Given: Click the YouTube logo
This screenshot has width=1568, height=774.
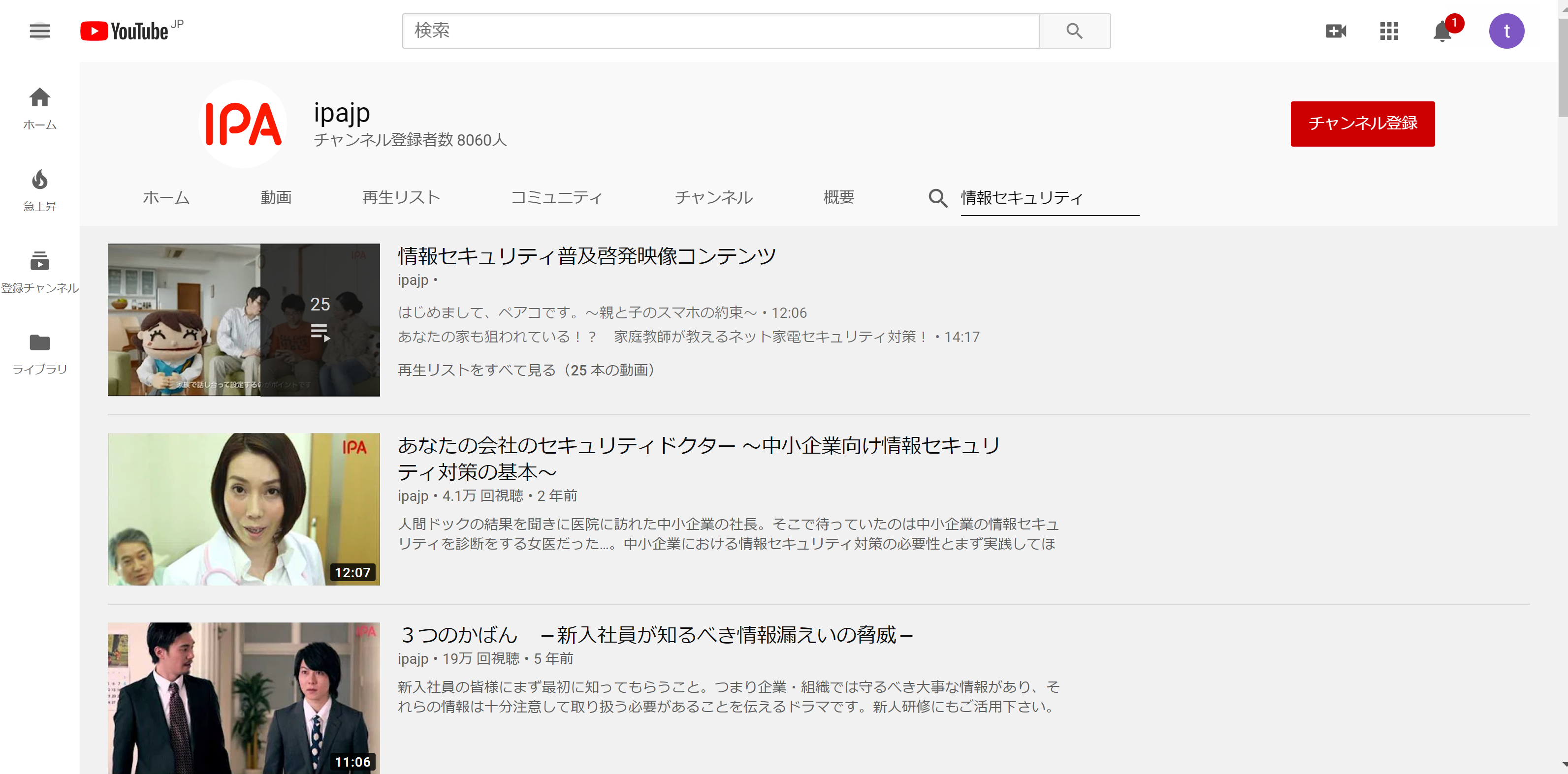Looking at the screenshot, I should (x=126, y=31).
